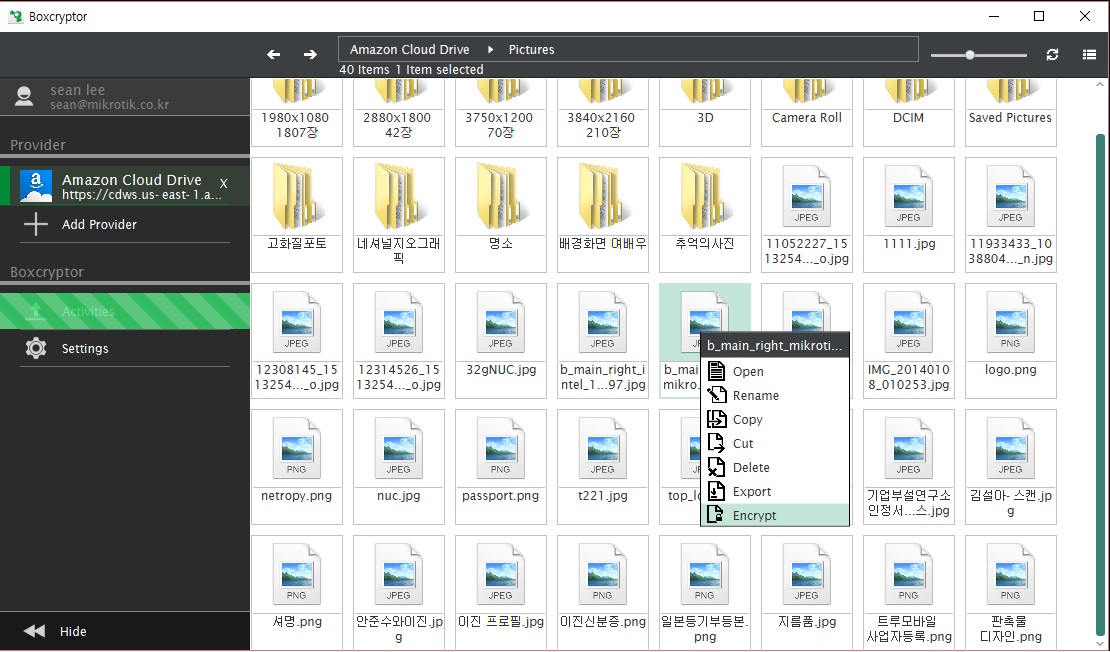
Task: Choose Copy in the context menu
Action: [x=774, y=420]
